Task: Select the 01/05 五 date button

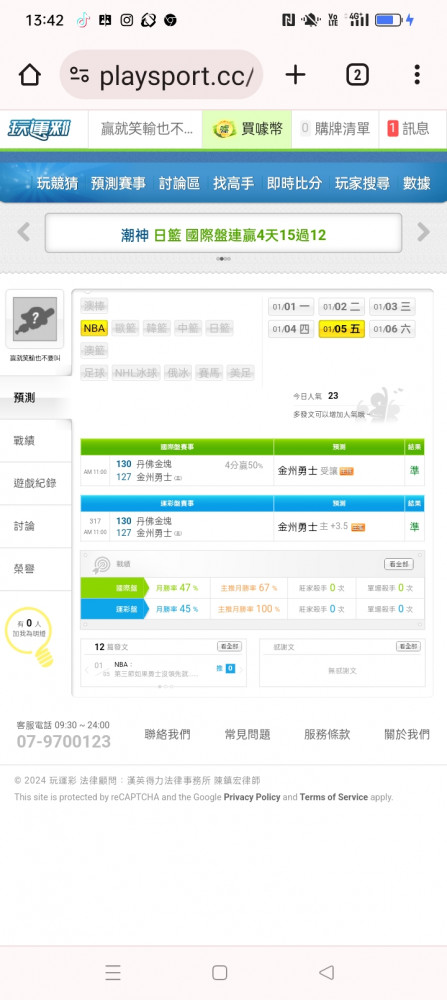Action: coord(342,329)
